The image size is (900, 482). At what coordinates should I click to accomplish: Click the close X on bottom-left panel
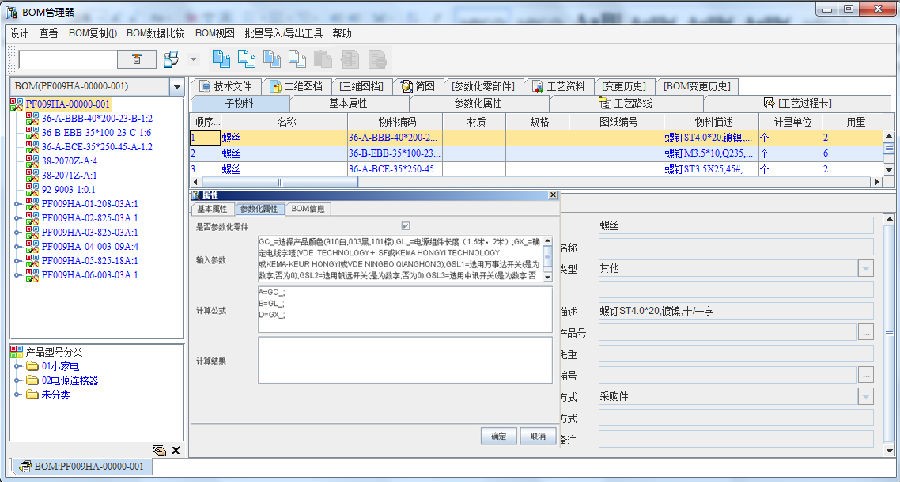175,451
